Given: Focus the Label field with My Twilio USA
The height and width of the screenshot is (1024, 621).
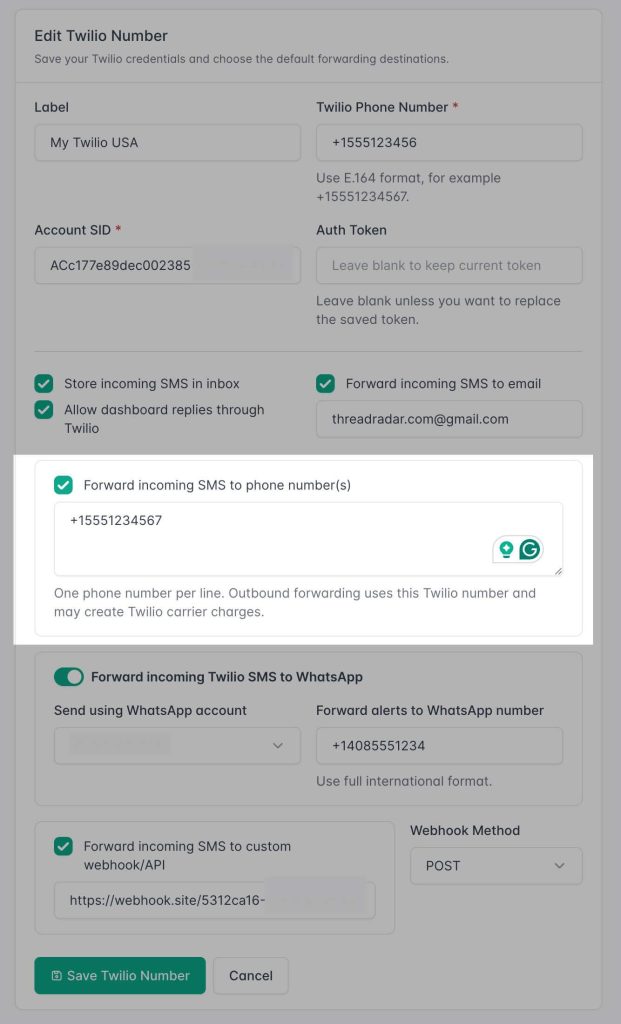Looking at the screenshot, I should [x=168, y=142].
